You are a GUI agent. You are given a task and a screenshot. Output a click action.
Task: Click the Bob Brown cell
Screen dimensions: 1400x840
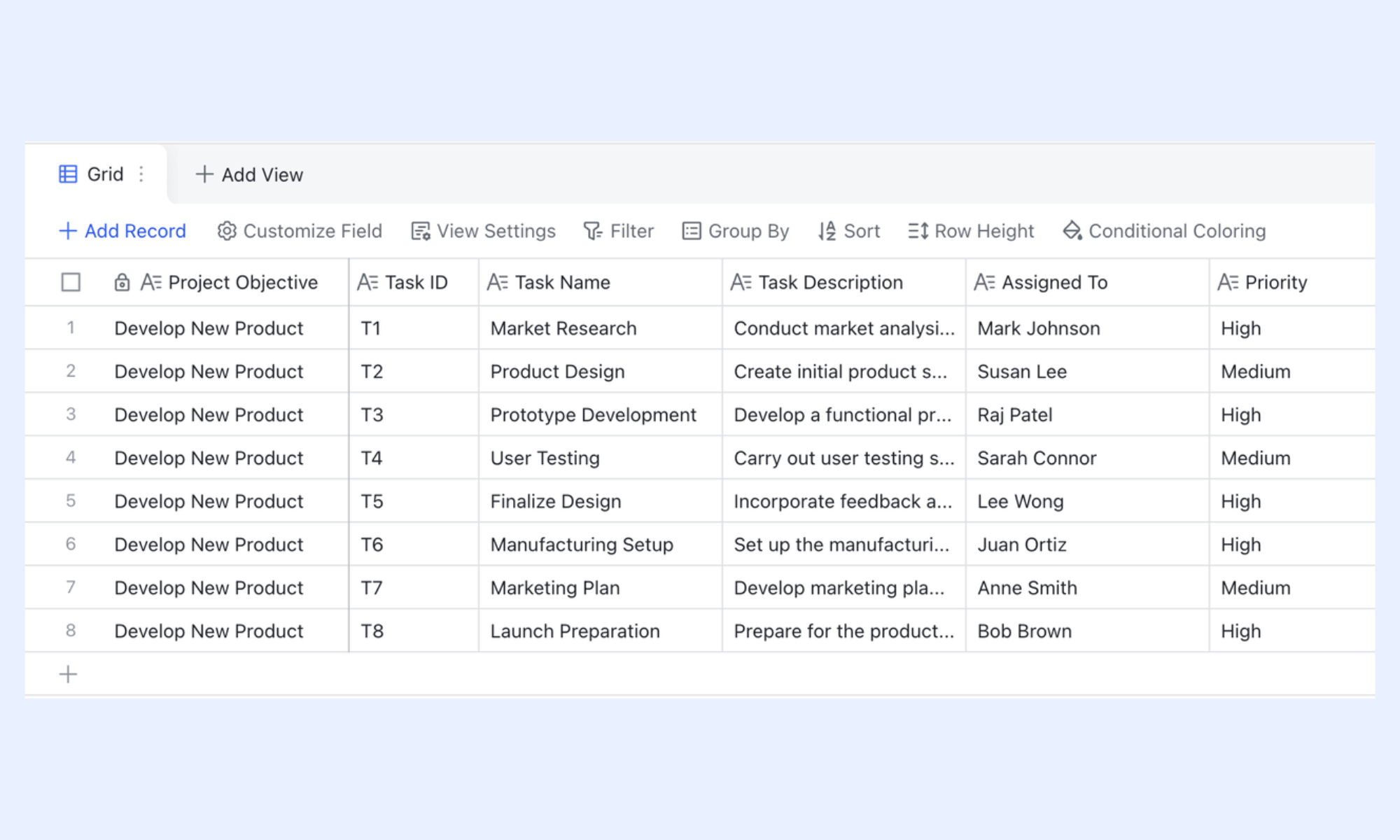[x=1088, y=631]
